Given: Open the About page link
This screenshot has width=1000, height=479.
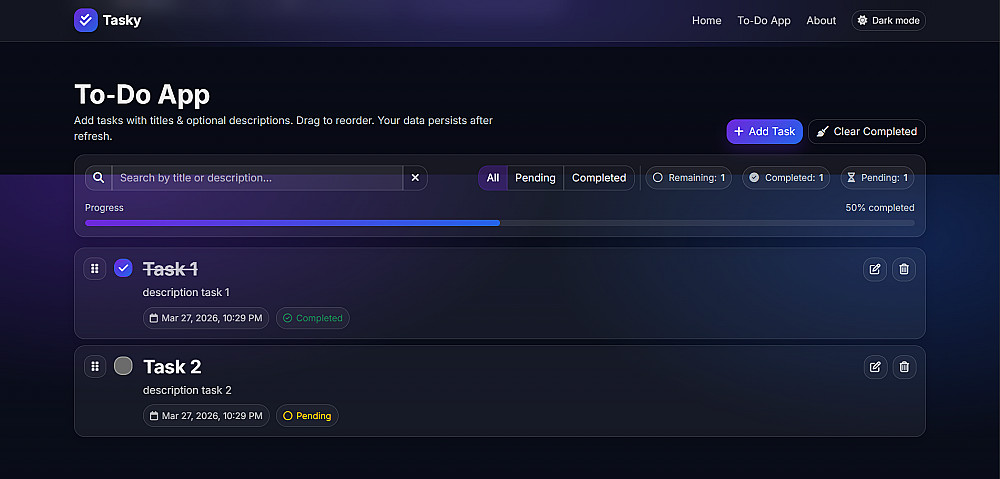Looking at the screenshot, I should pyautogui.click(x=821, y=20).
